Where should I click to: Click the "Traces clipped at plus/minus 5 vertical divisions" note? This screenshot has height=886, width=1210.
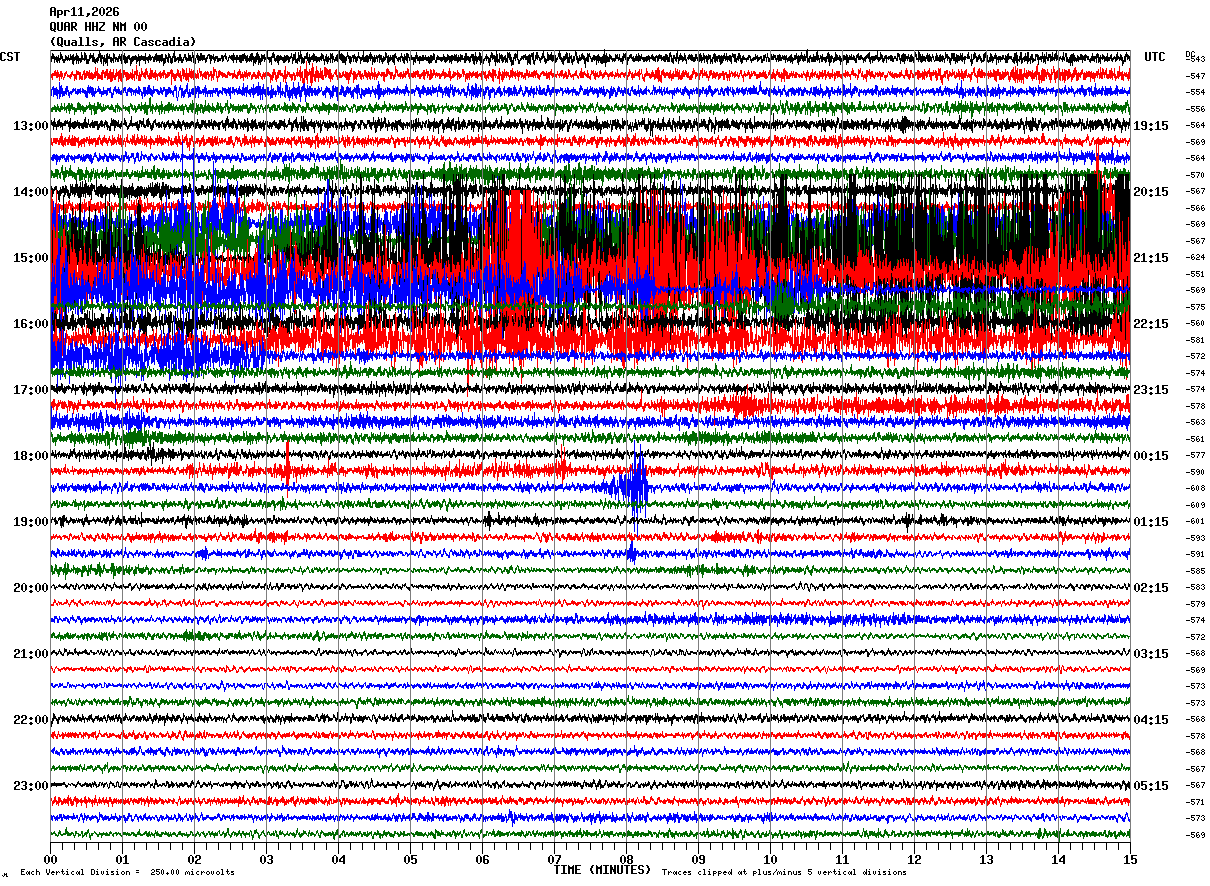(784, 873)
